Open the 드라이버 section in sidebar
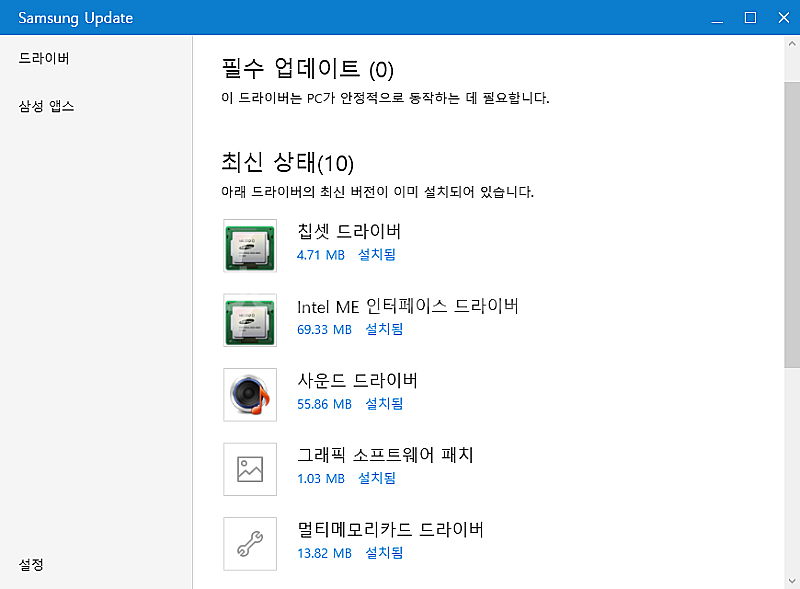This screenshot has height=589, width=800. tap(44, 58)
